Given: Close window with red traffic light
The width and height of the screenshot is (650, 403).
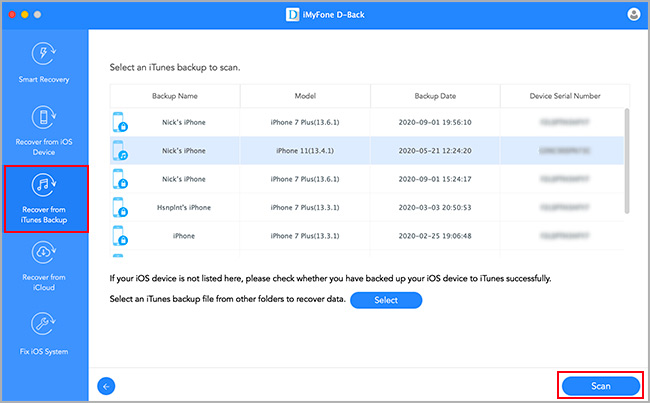Looking at the screenshot, I should [x=12, y=15].
